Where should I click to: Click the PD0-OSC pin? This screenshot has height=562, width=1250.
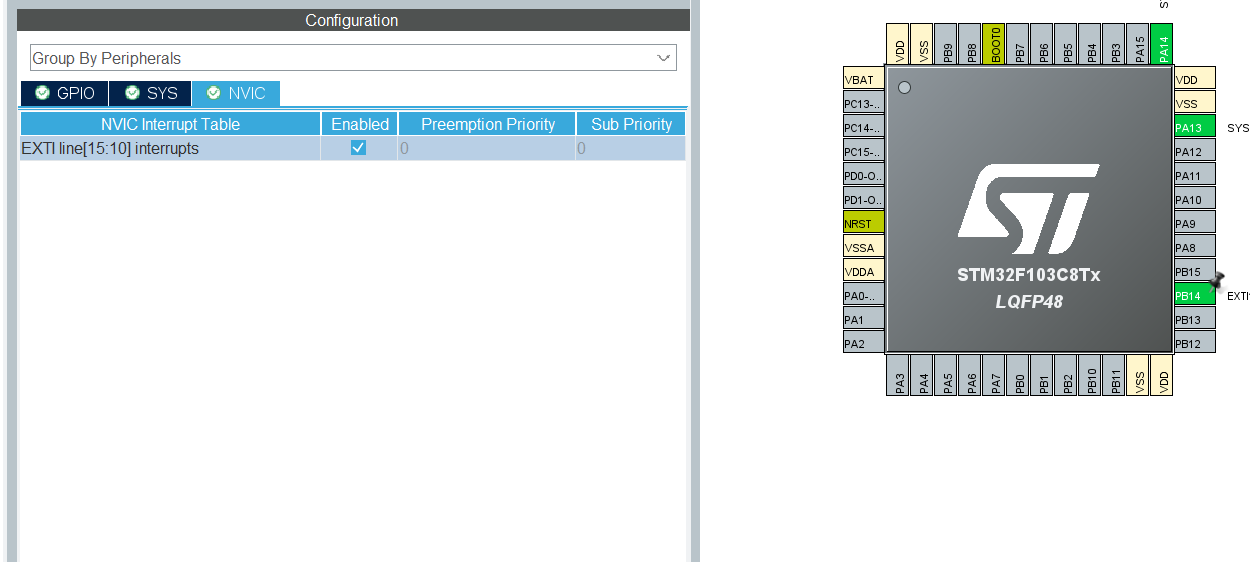point(864,175)
